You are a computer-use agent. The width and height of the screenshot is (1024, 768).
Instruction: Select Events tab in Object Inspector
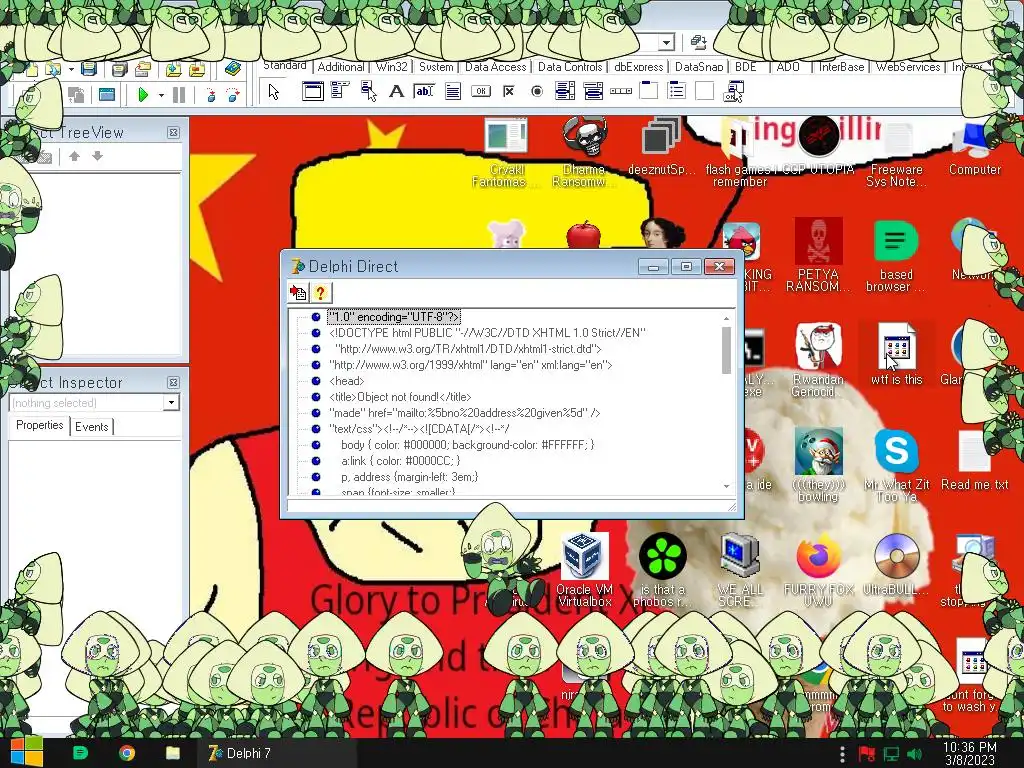pyautogui.click(x=91, y=426)
